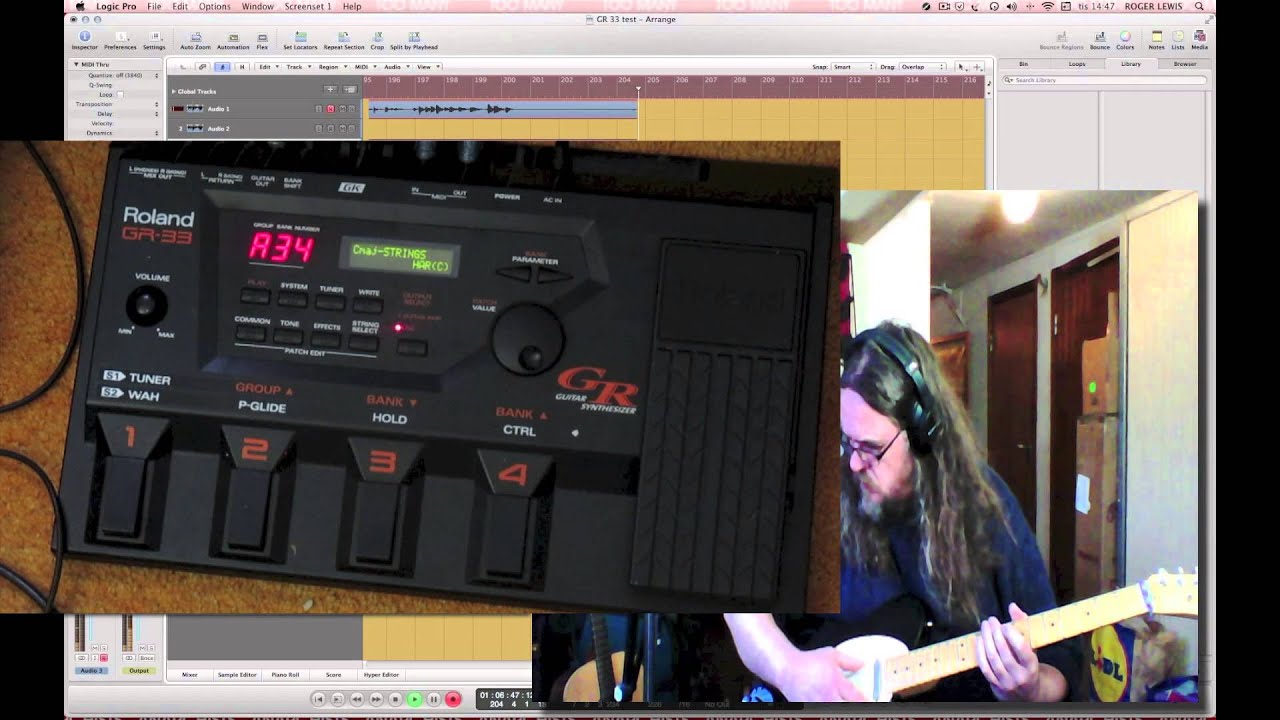Open the Options menu
Image resolution: width=1280 pixels, height=720 pixels.
(214, 6)
